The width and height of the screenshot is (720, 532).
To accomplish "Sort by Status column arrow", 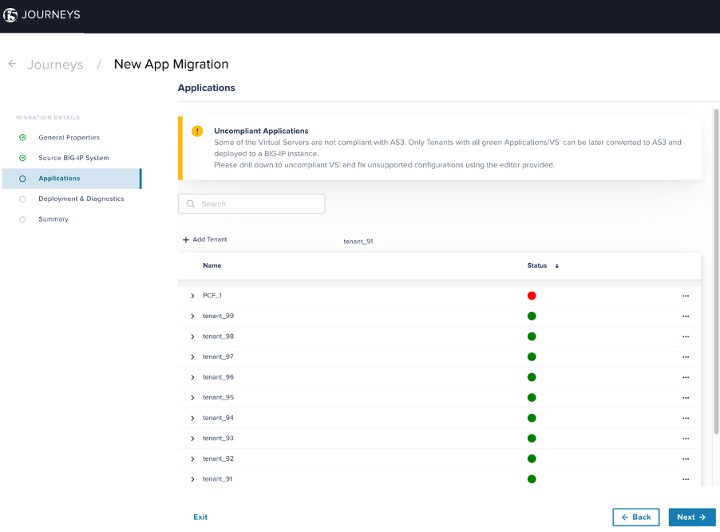I will pyautogui.click(x=557, y=266).
